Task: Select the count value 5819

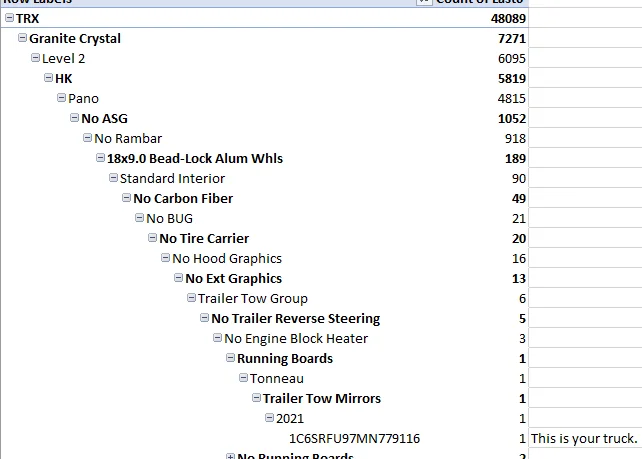Action: tap(512, 79)
